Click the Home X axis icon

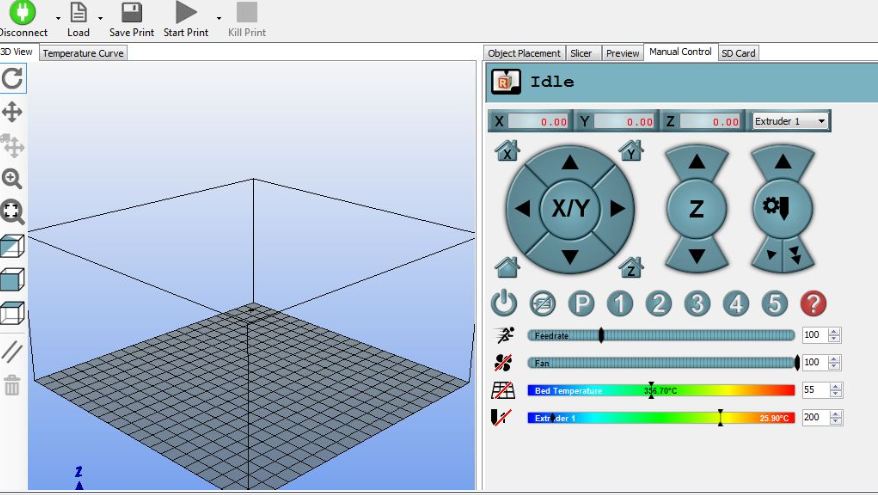pyautogui.click(x=507, y=151)
